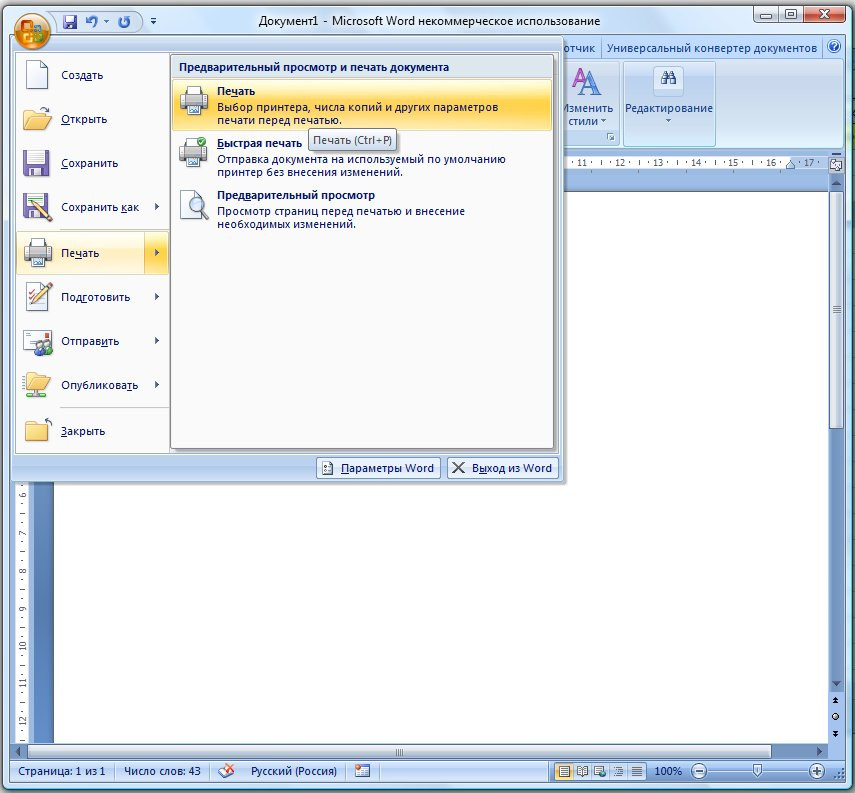Viewport: 855px width, 793px height.
Task: Expand the Отправить submenu arrow
Action: tap(157, 341)
